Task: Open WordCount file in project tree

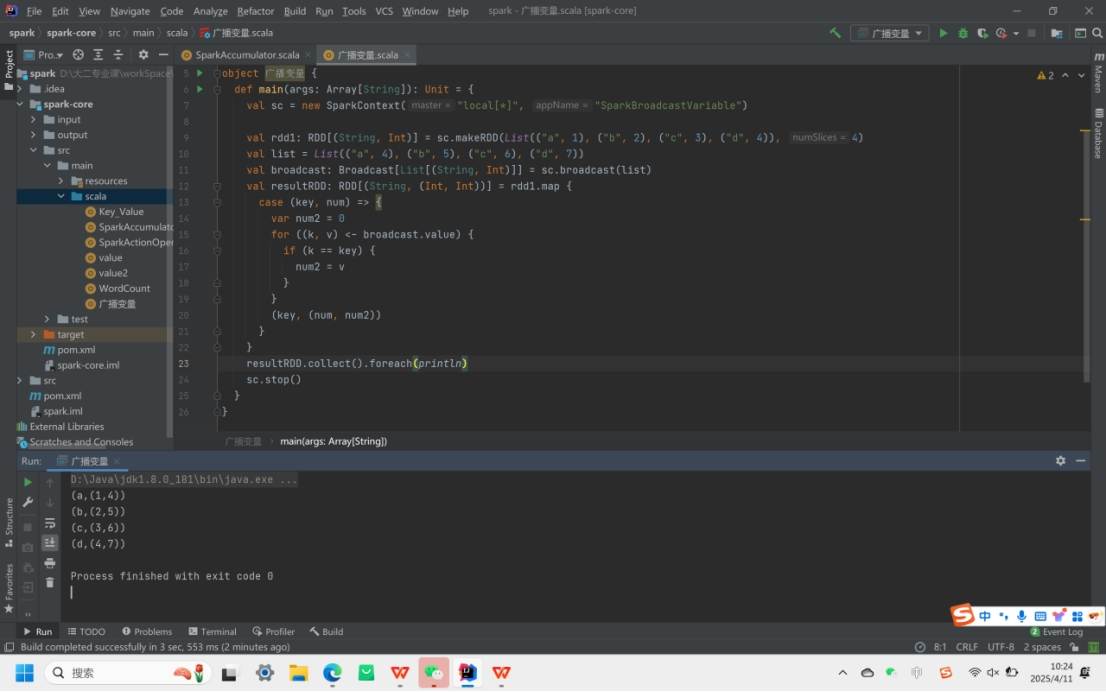Action: click(x=124, y=289)
